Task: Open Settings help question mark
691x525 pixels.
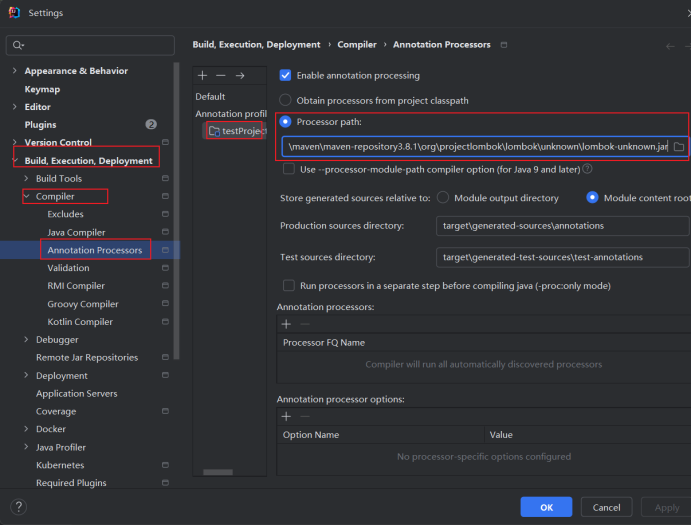Action: coord(19,506)
